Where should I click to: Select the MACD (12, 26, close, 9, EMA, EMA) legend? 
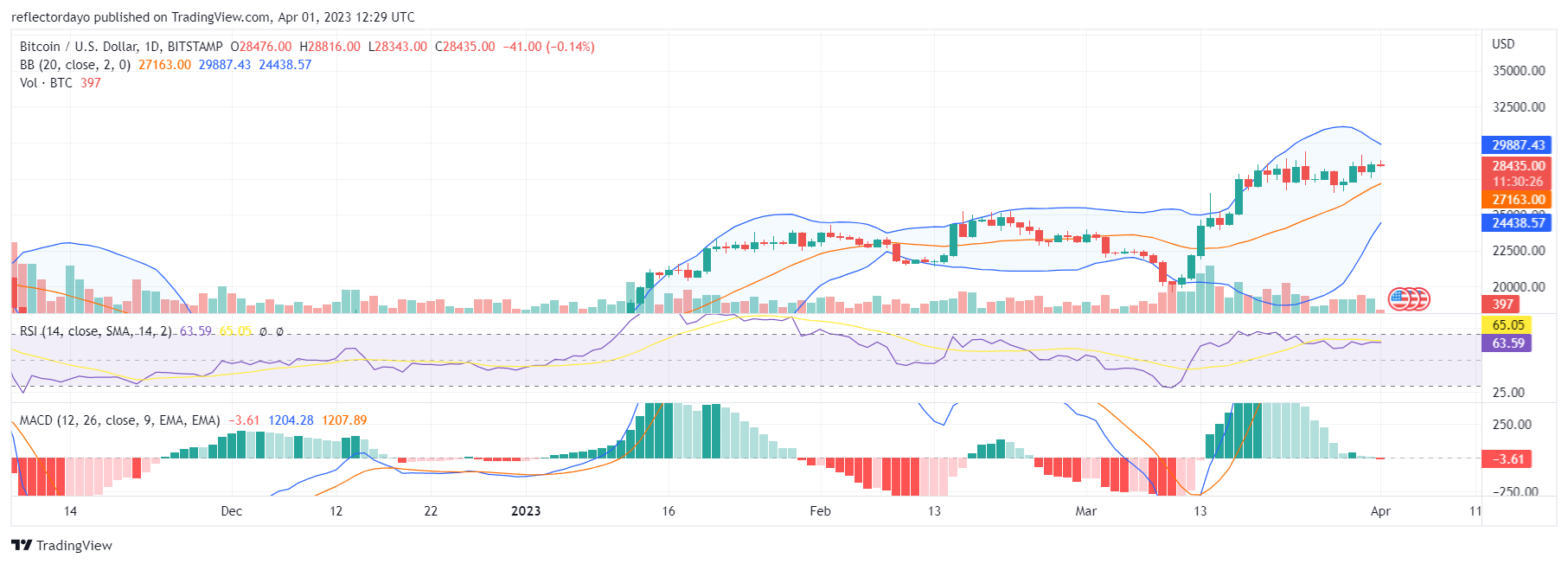pyautogui.click(x=120, y=420)
